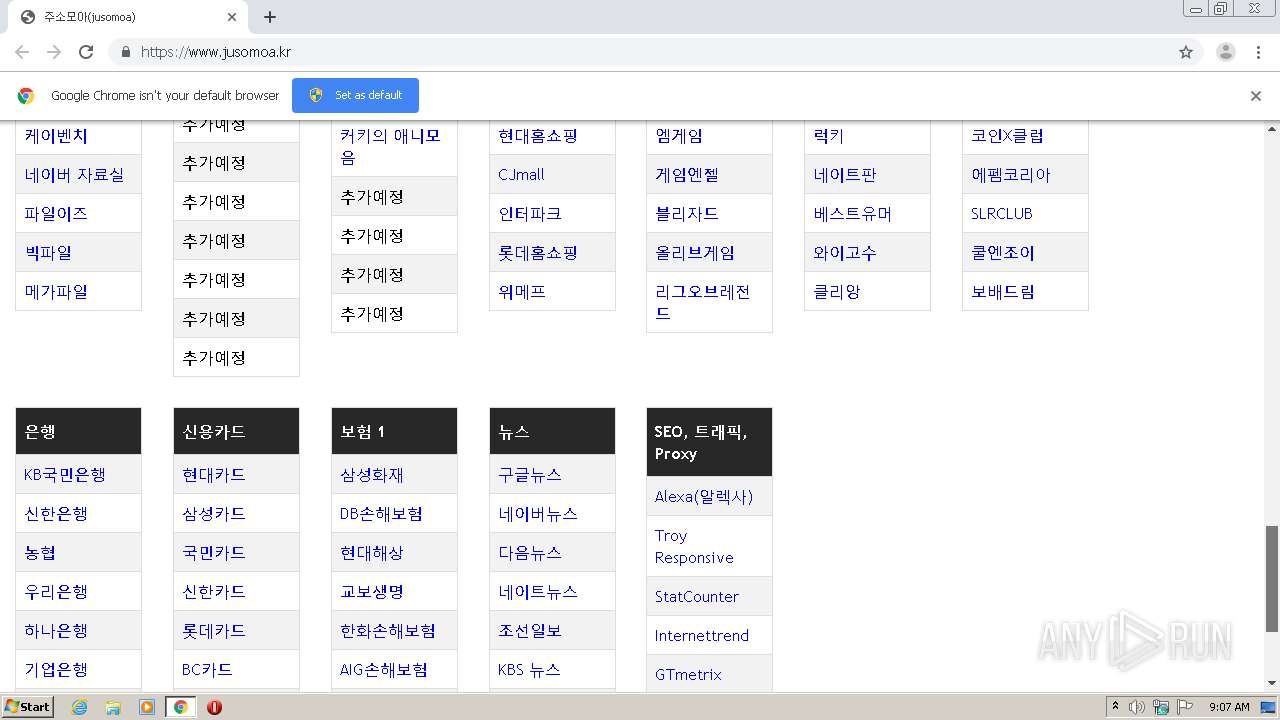Open the Windows Start menu

click(27, 707)
